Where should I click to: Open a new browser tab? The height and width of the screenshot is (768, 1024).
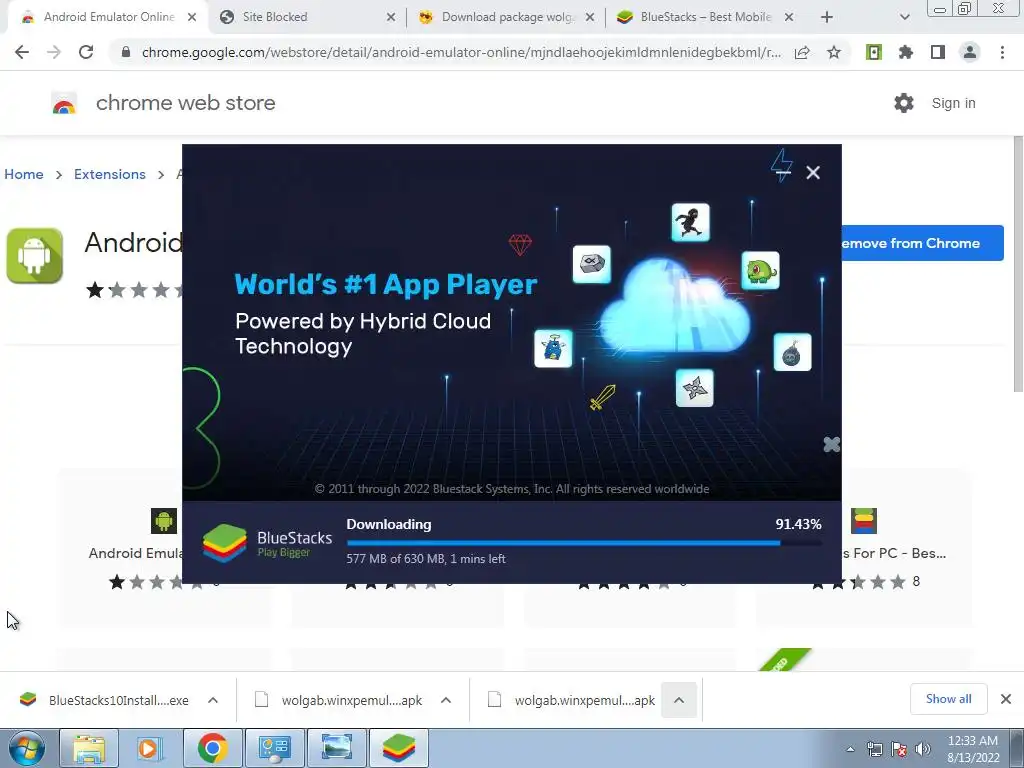(827, 17)
